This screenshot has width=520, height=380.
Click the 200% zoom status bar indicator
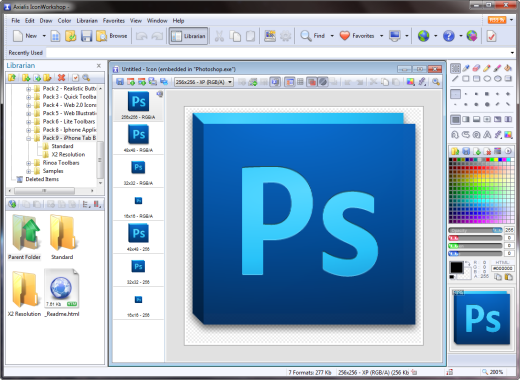(x=493, y=372)
